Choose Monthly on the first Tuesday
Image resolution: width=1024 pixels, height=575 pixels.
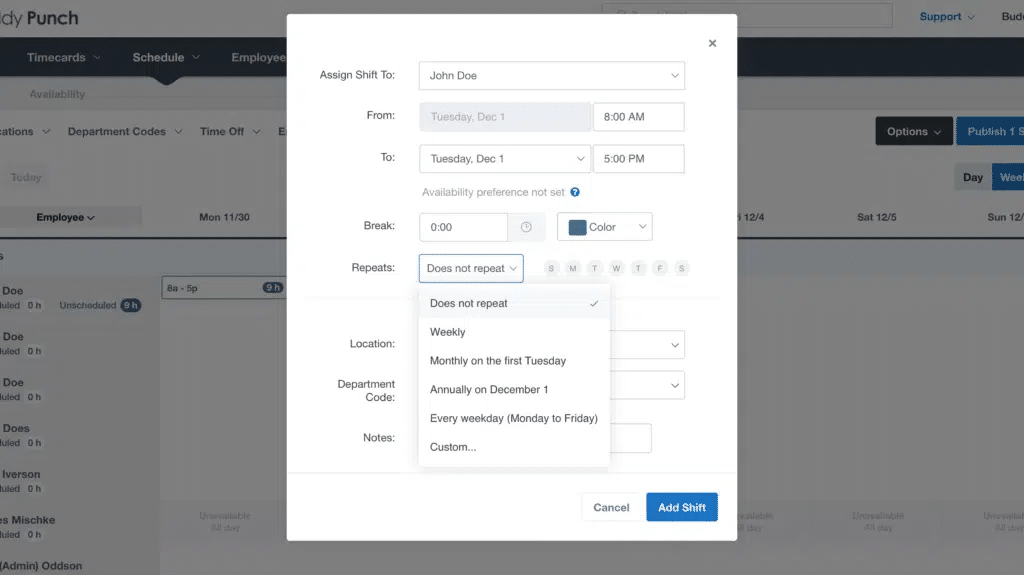click(514, 361)
